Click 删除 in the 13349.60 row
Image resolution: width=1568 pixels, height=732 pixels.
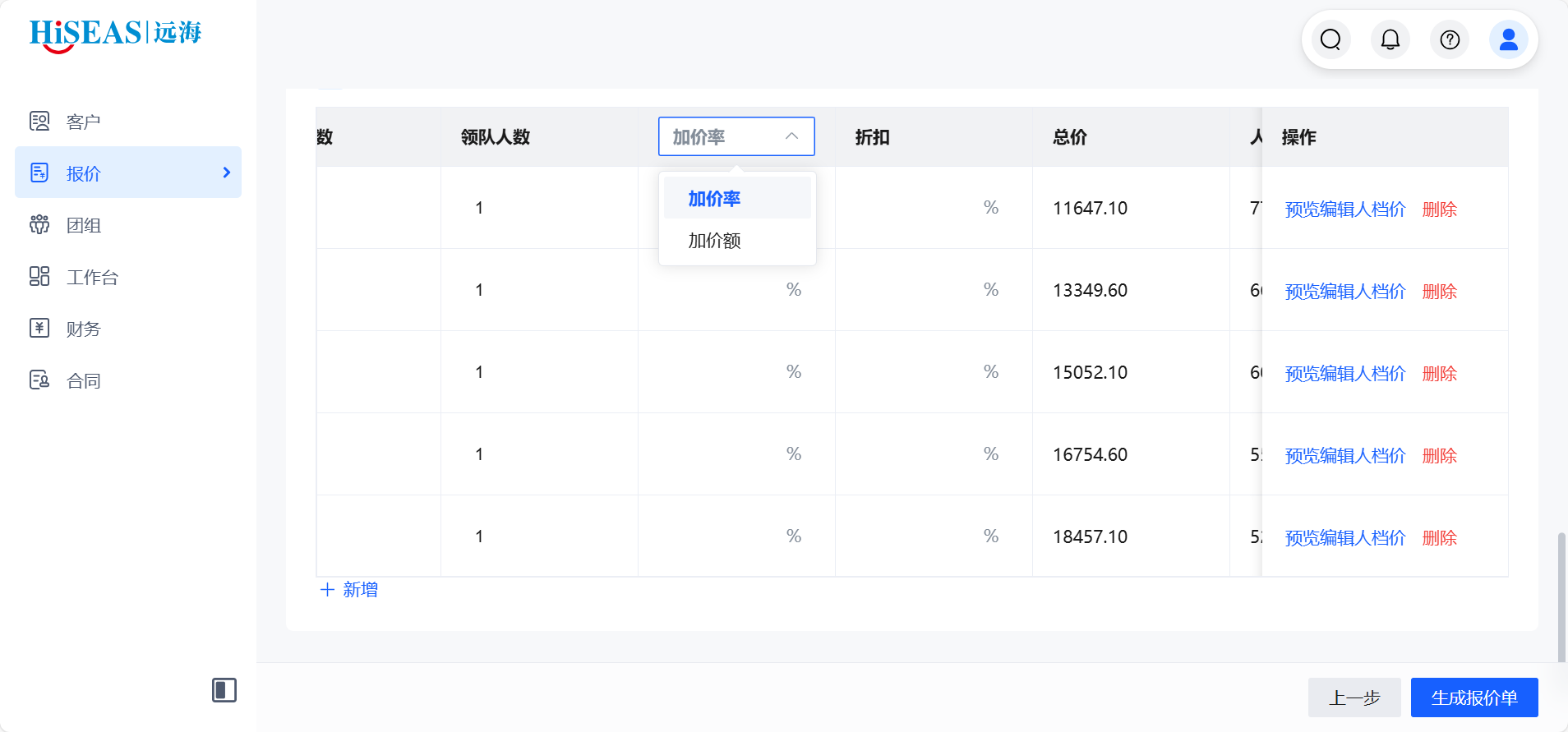[1440, 291]
